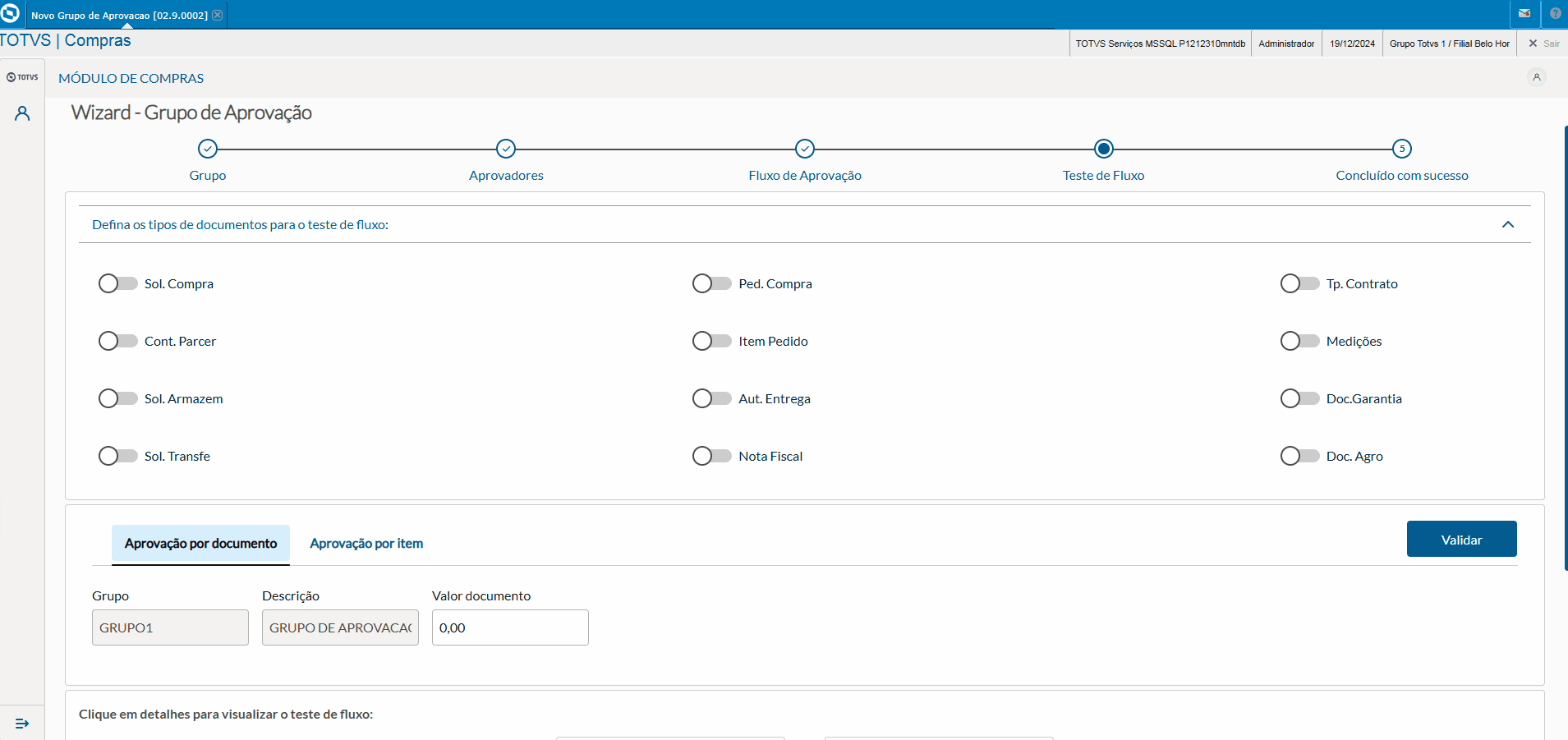Open the user profile sidebar icon

pos(22,113)
